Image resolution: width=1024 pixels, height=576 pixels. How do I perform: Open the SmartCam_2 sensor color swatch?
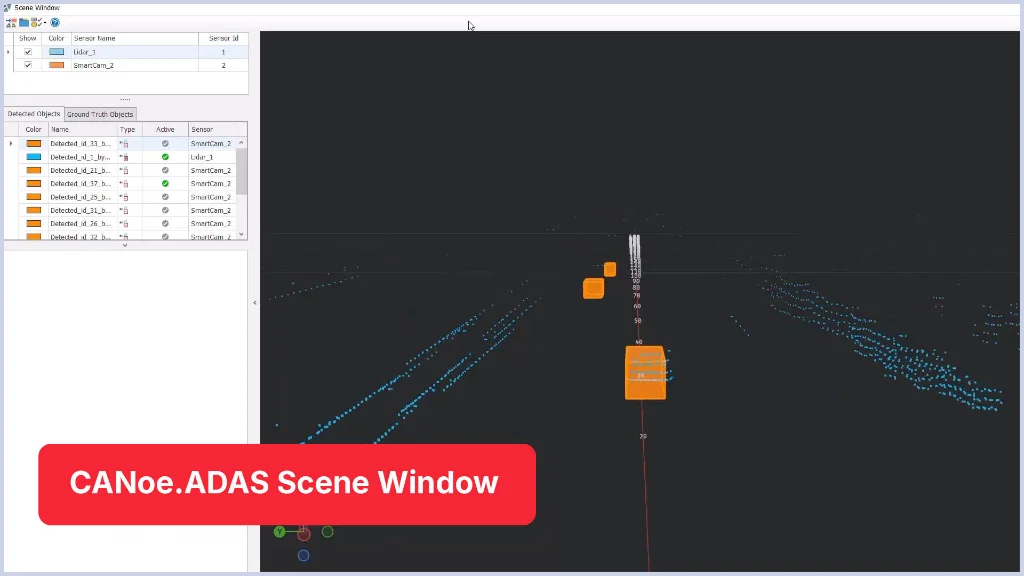click(56, 65)
